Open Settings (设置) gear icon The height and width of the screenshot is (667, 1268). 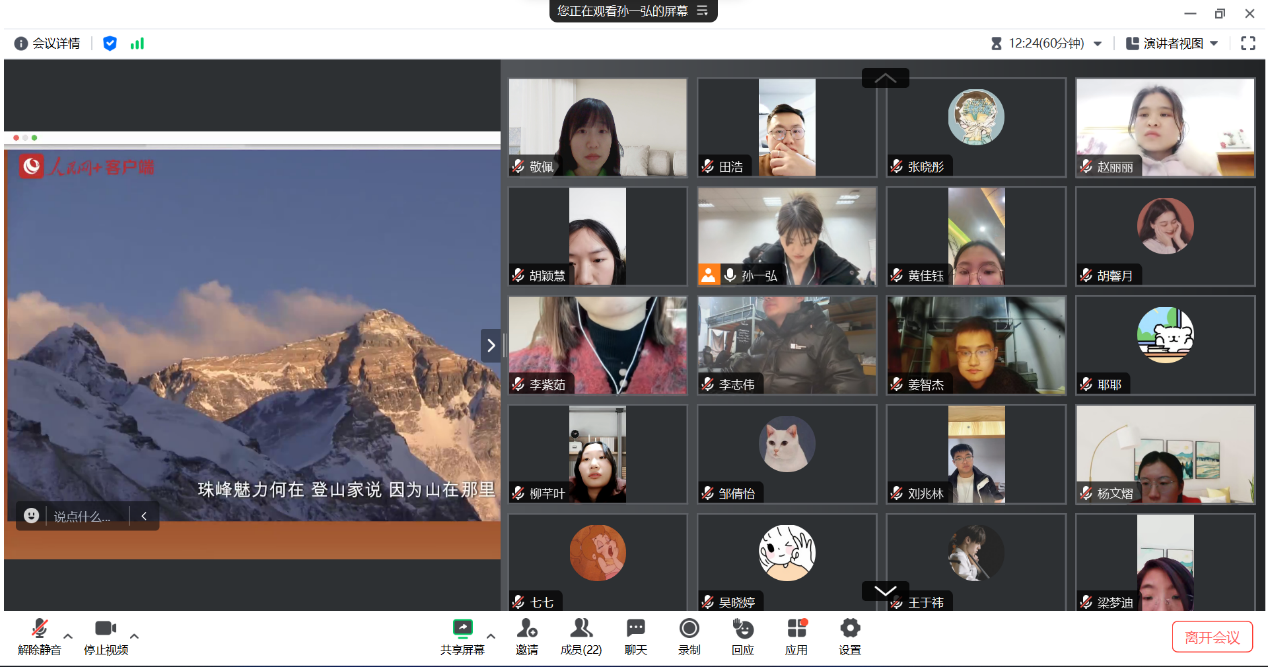pos(849,629)
